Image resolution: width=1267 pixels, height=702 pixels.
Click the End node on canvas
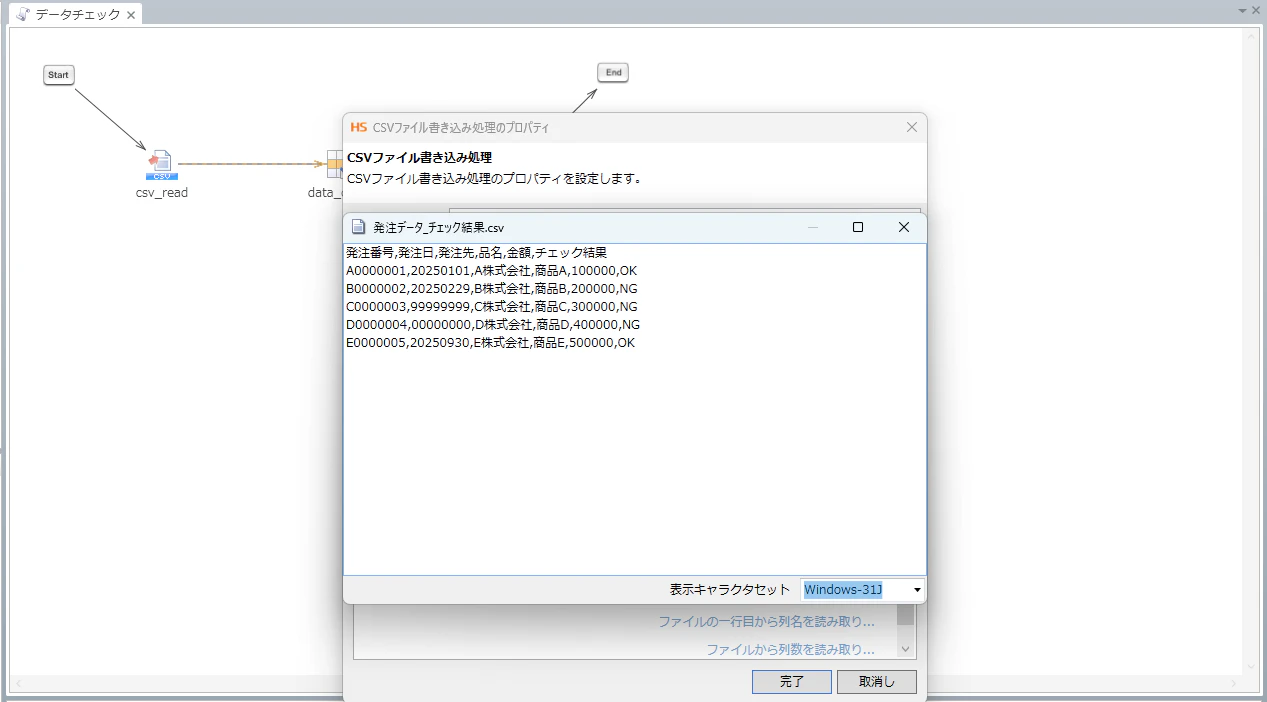tap(613, 72)
